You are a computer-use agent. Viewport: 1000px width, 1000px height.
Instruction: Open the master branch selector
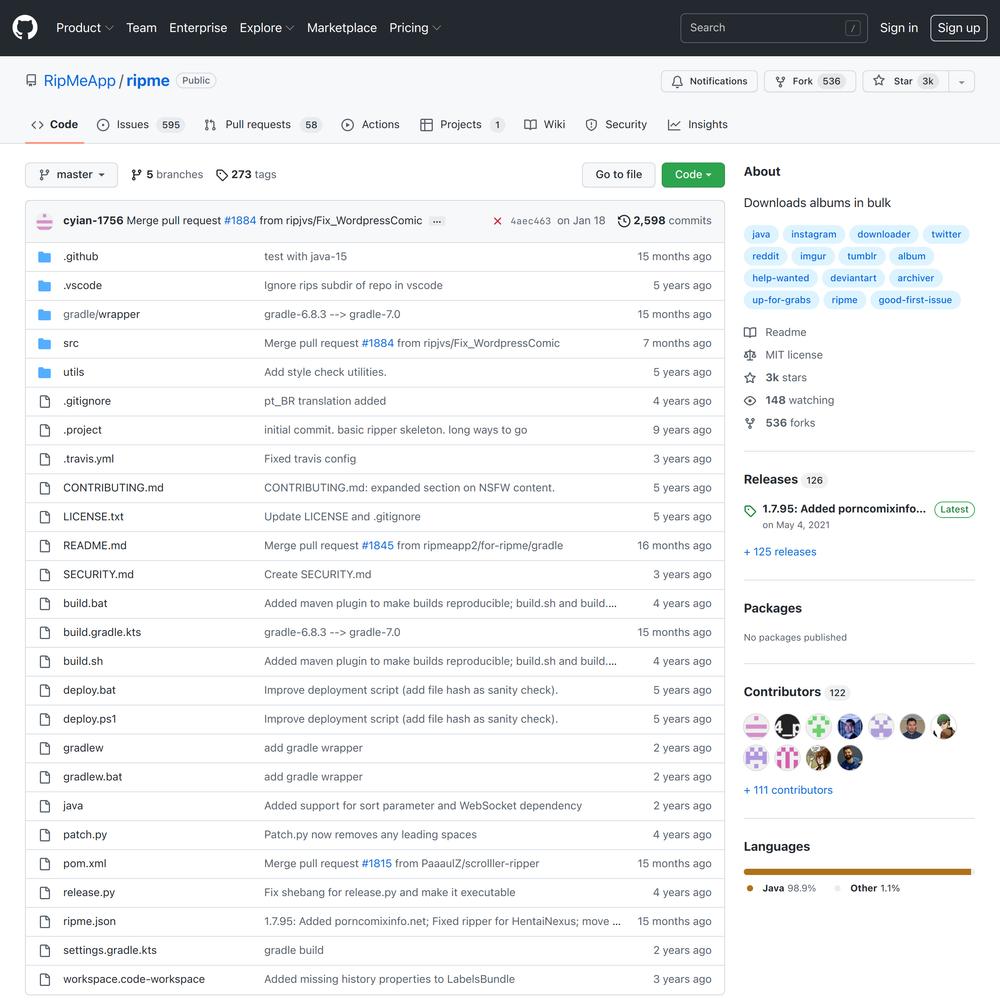pyautogui.click(x=71, y=175)
